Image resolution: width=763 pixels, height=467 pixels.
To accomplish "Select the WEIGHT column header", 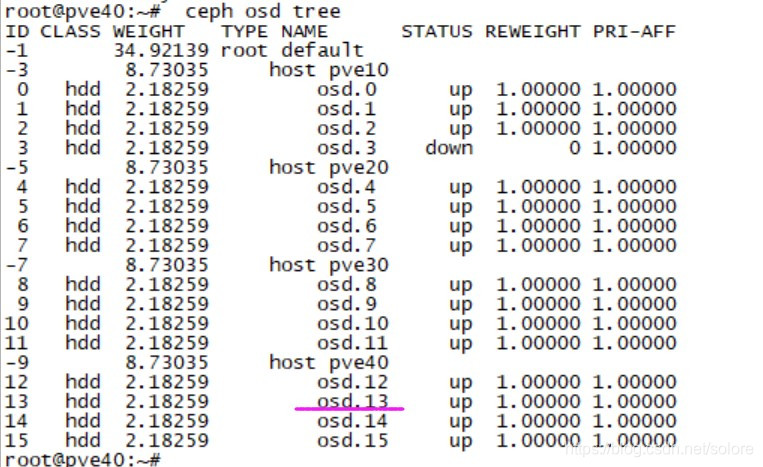I will [x=148, y=32].
